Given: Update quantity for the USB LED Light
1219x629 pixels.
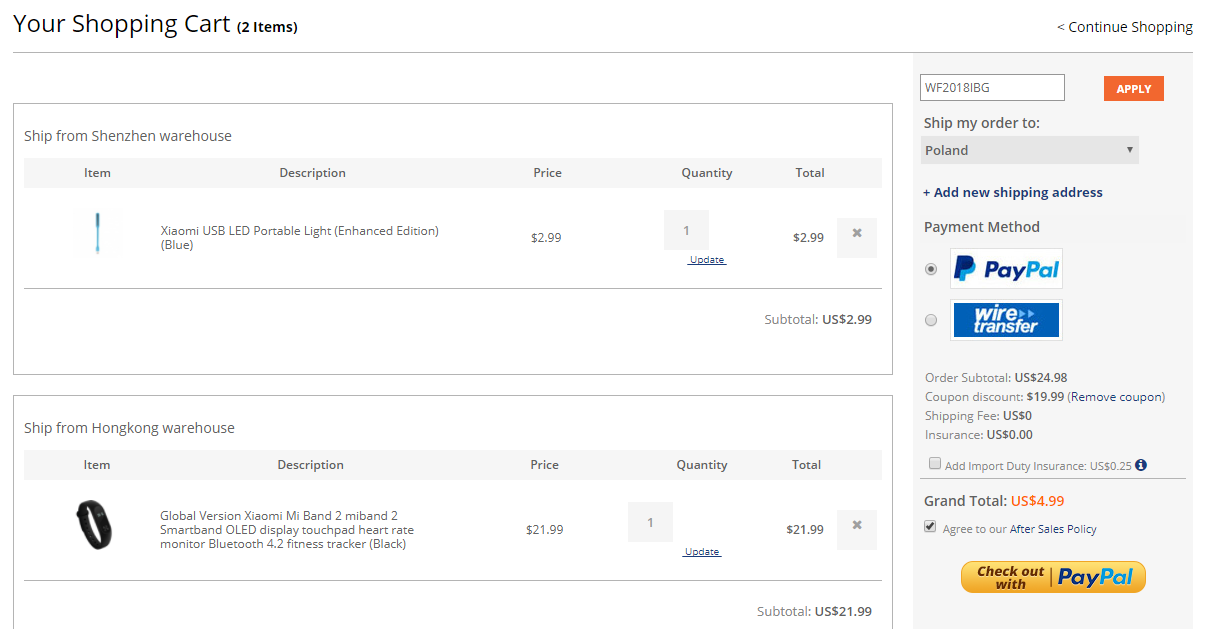Looking at the screenshot, I should pos(707,260).
